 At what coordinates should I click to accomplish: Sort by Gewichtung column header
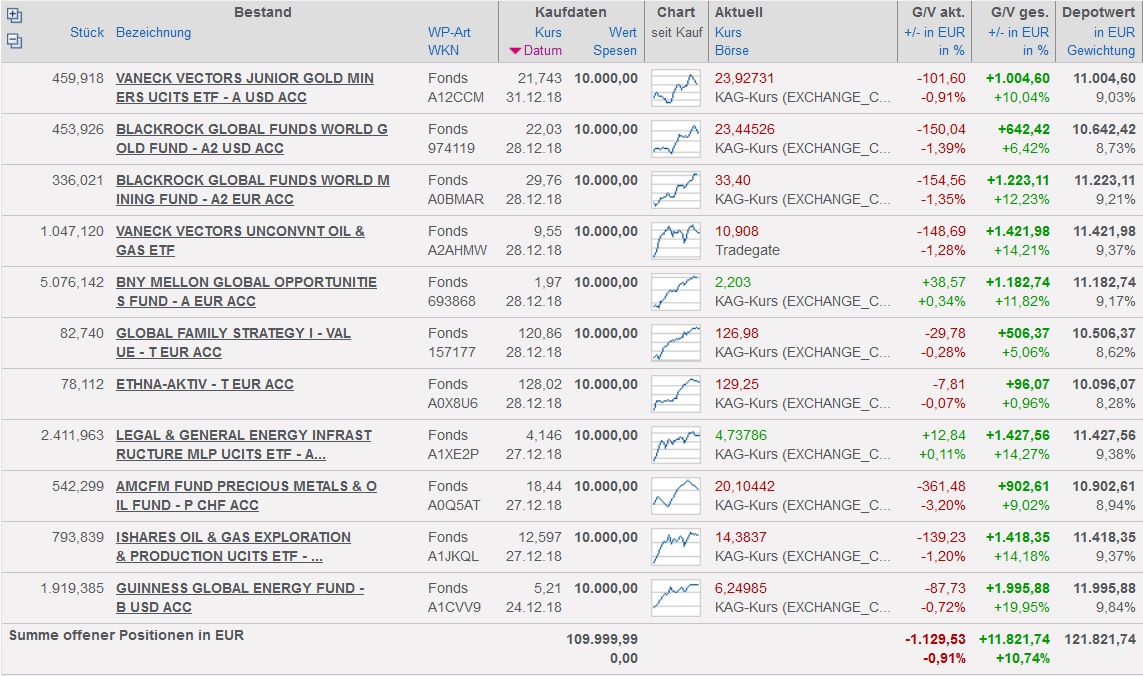(x=1101, y=50)
